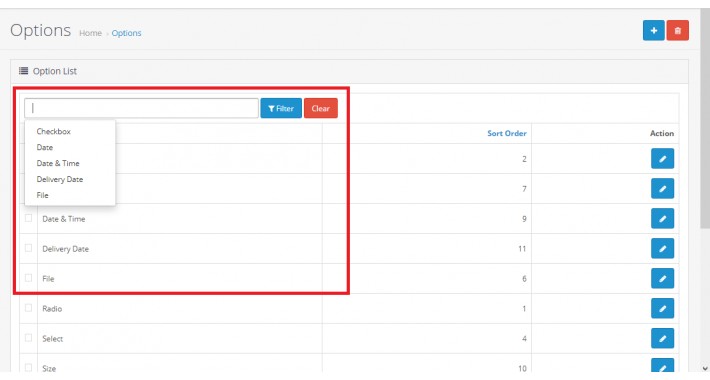This screenshot has height=380, width=710.
Task: Tick the File row checkbox
Action: pos(29,278)
